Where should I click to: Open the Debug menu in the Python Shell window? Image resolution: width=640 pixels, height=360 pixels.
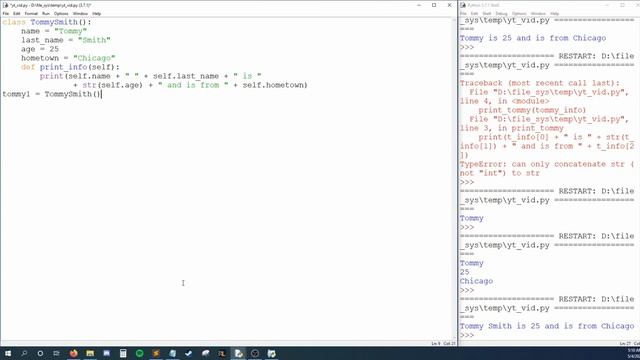pos(501,13)
